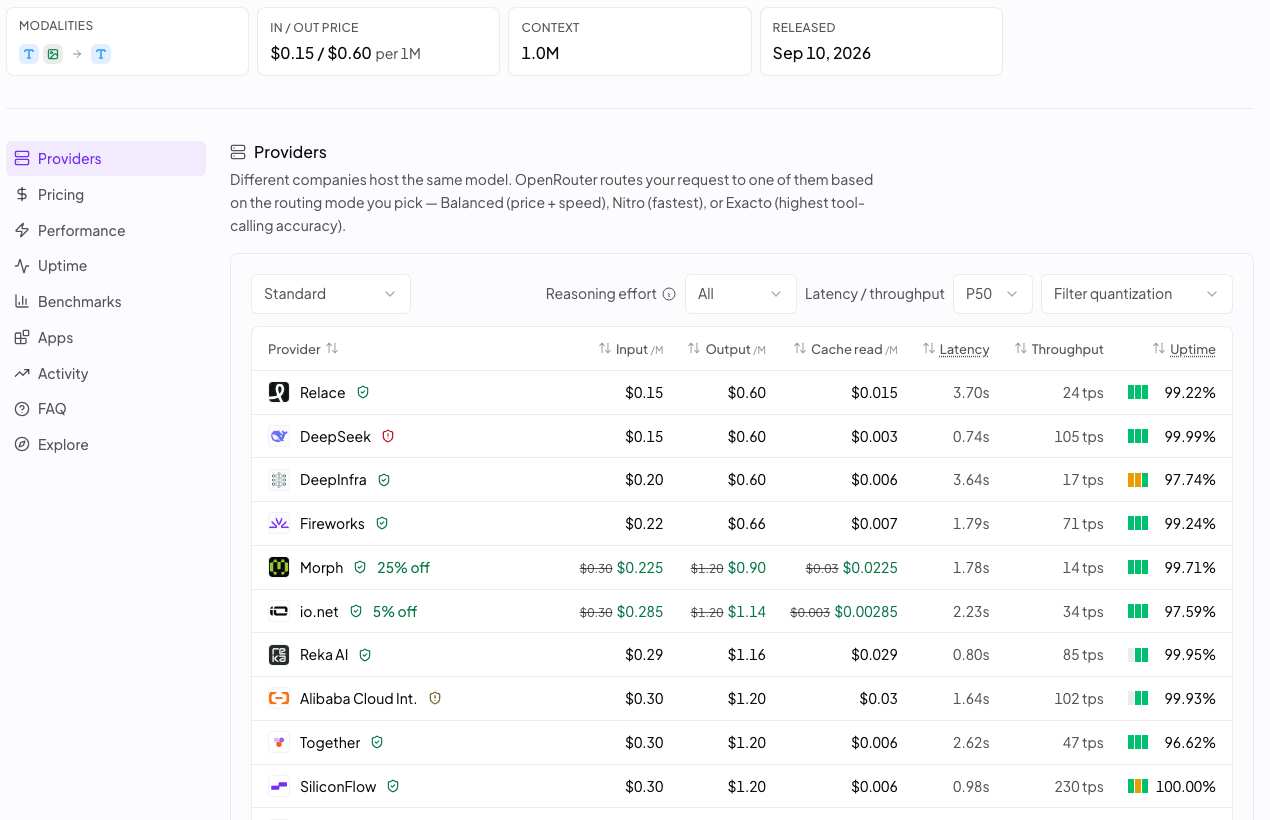The width and height of the screenshot is (1270, 820).
Task: Click the shield icon beside SiliconFlow
Action: tap(393, 786)
